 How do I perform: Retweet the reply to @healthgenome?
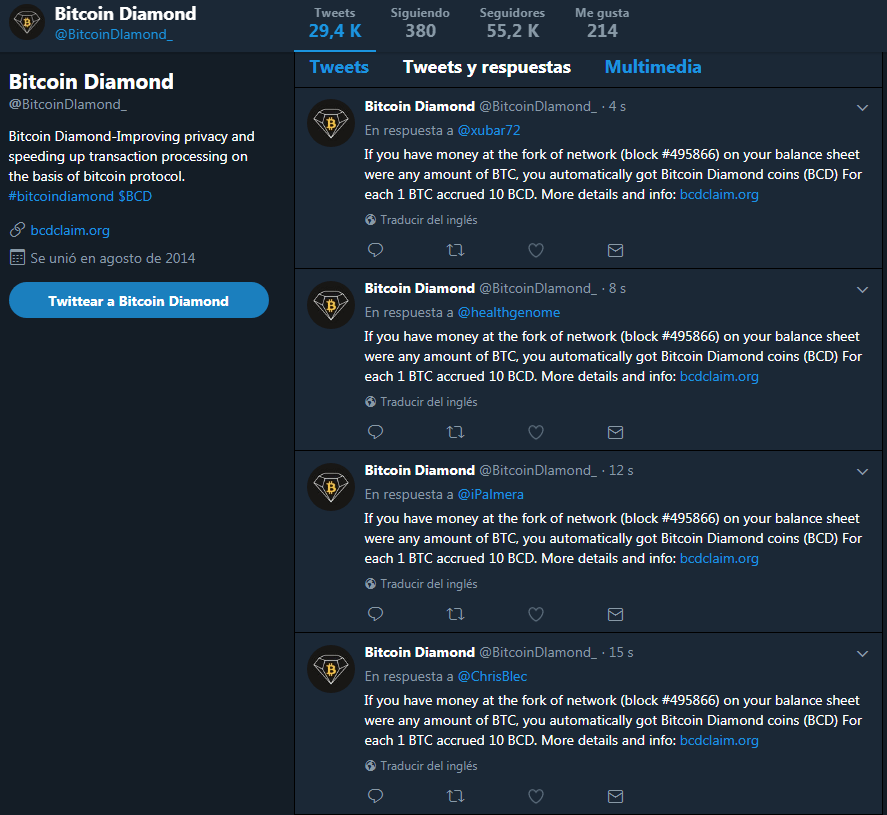point(455,432)
